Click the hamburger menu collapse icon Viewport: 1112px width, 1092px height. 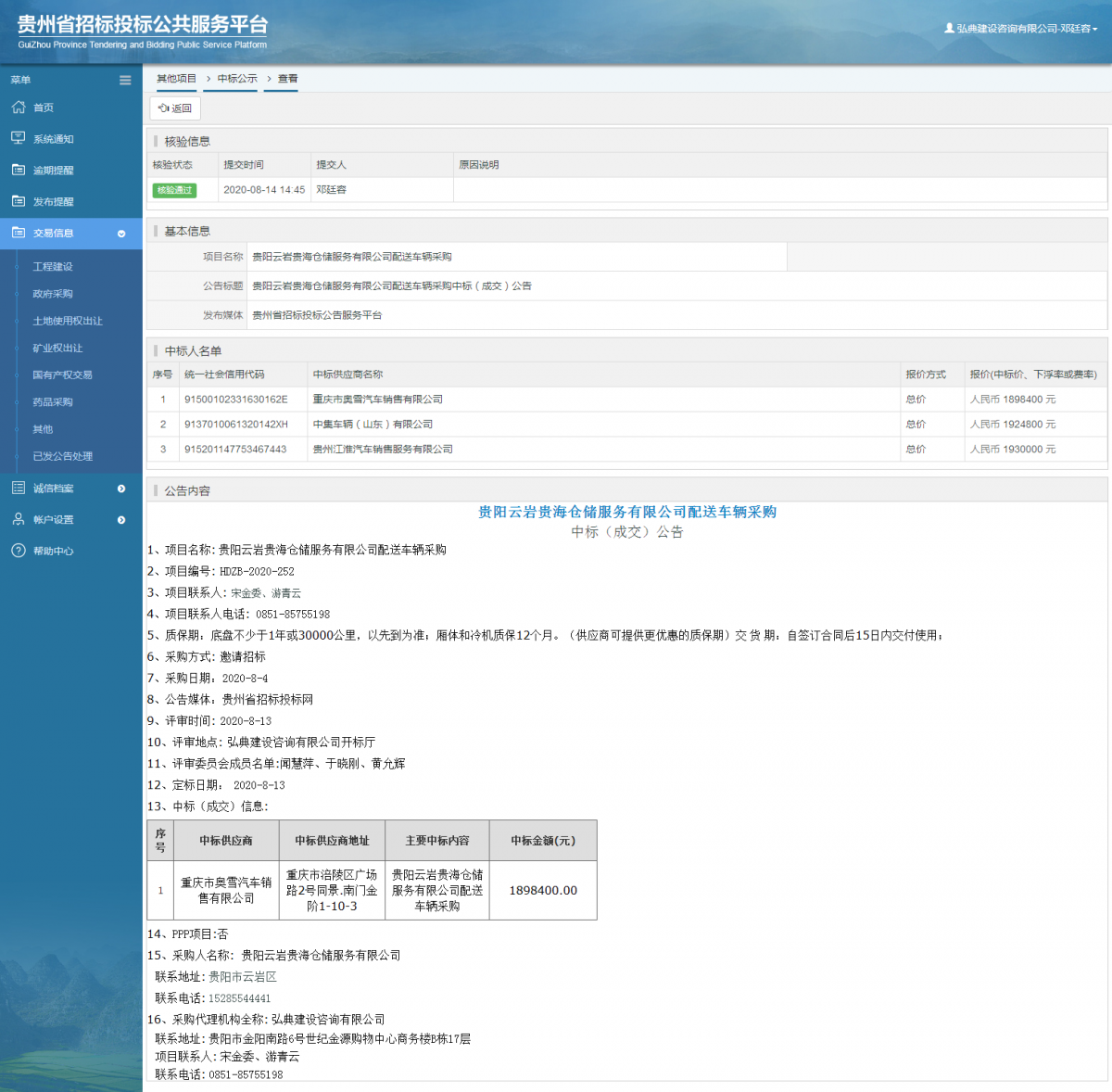[x=125, y=80]
